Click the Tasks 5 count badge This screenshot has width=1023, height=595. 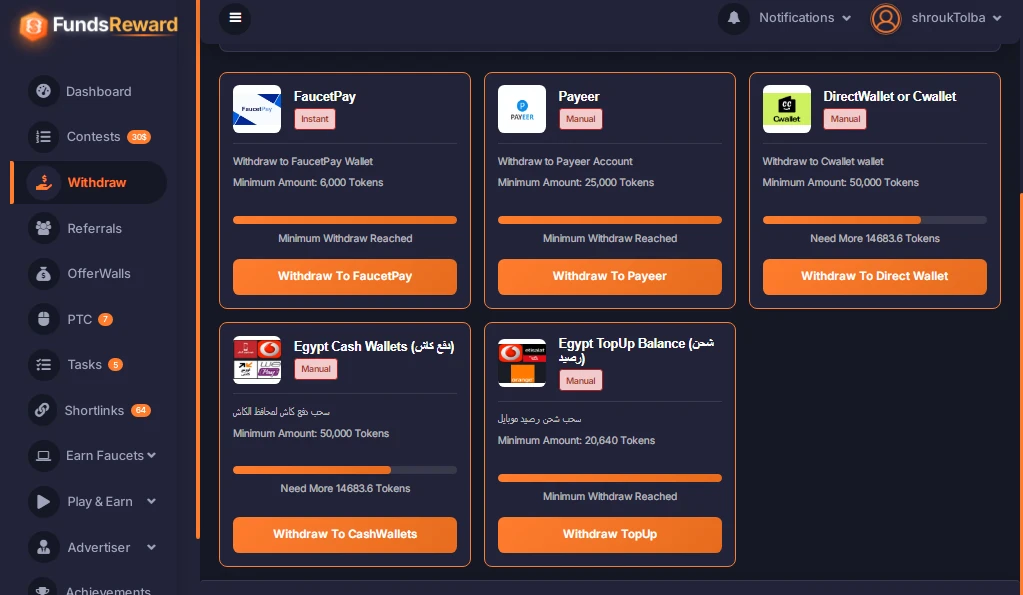click(x=115, y=365)
